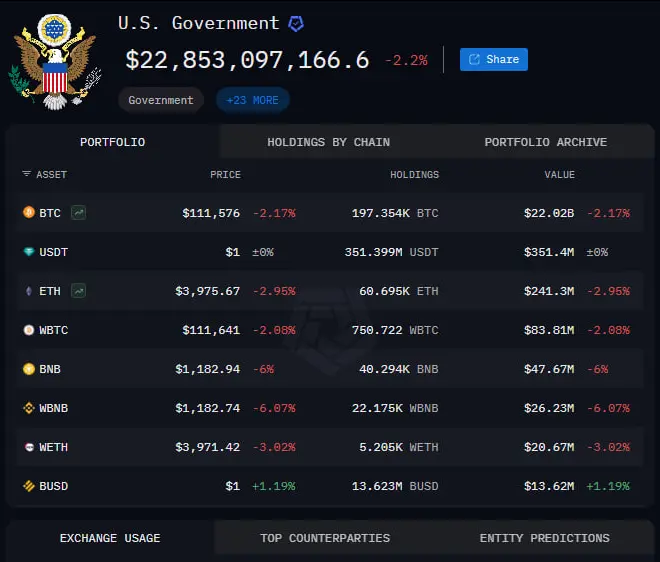
Task: Click the Share button
Action: pos(494,59)
